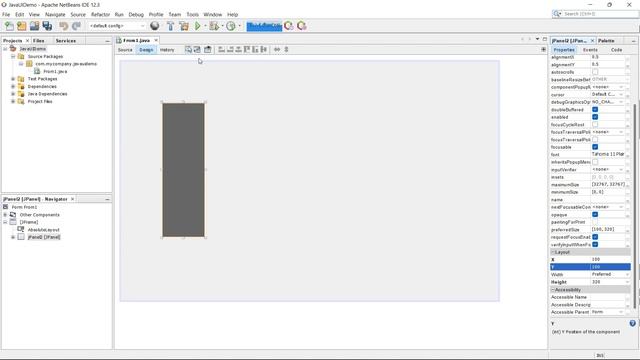Open the Refactor menu
The height and width of the screenshot is (360, 640).
[x=100, y=14]
